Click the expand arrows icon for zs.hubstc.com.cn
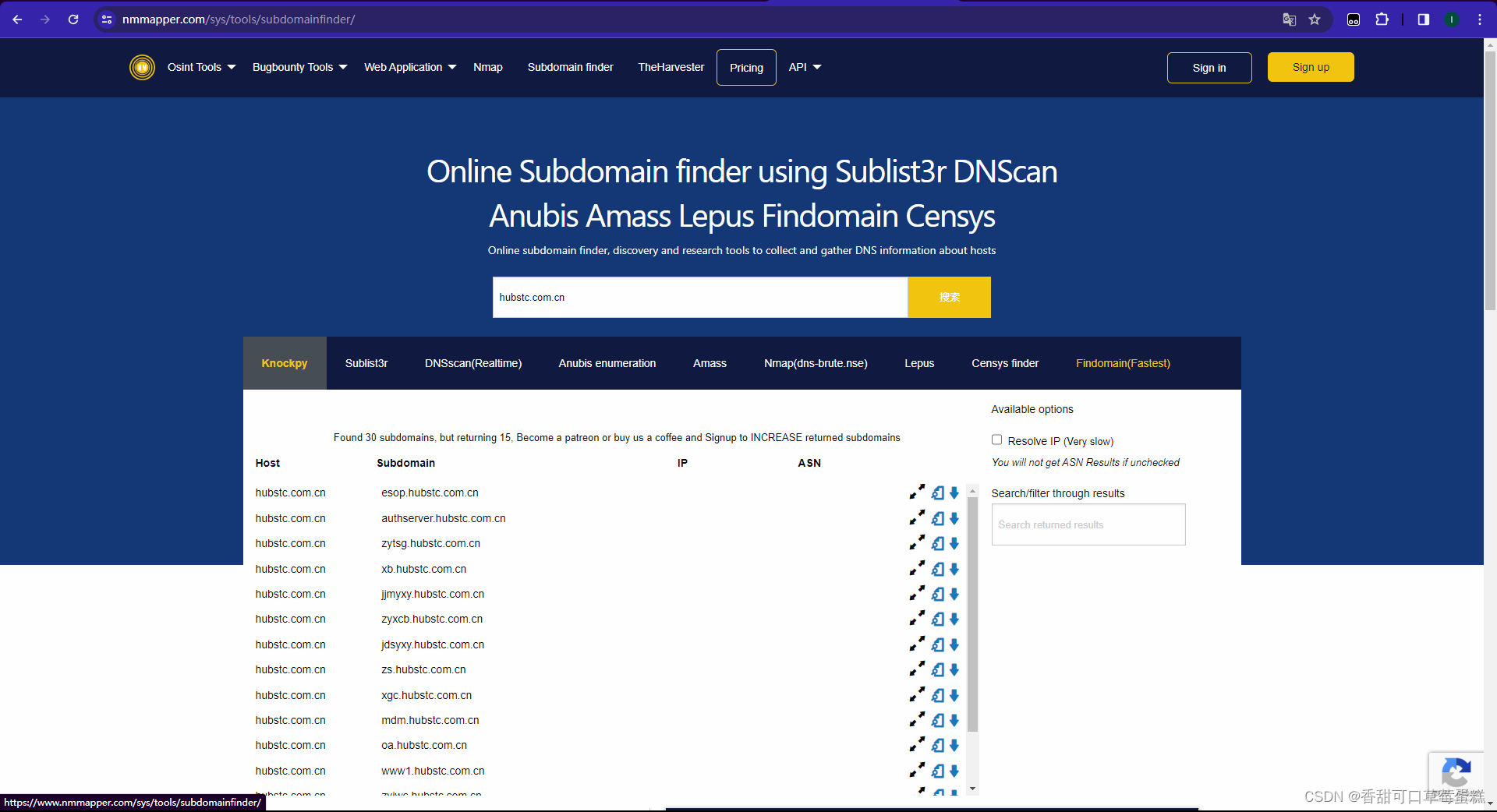Image resolution: width=1497 pixels, height=812 pixels. point(917,669)
